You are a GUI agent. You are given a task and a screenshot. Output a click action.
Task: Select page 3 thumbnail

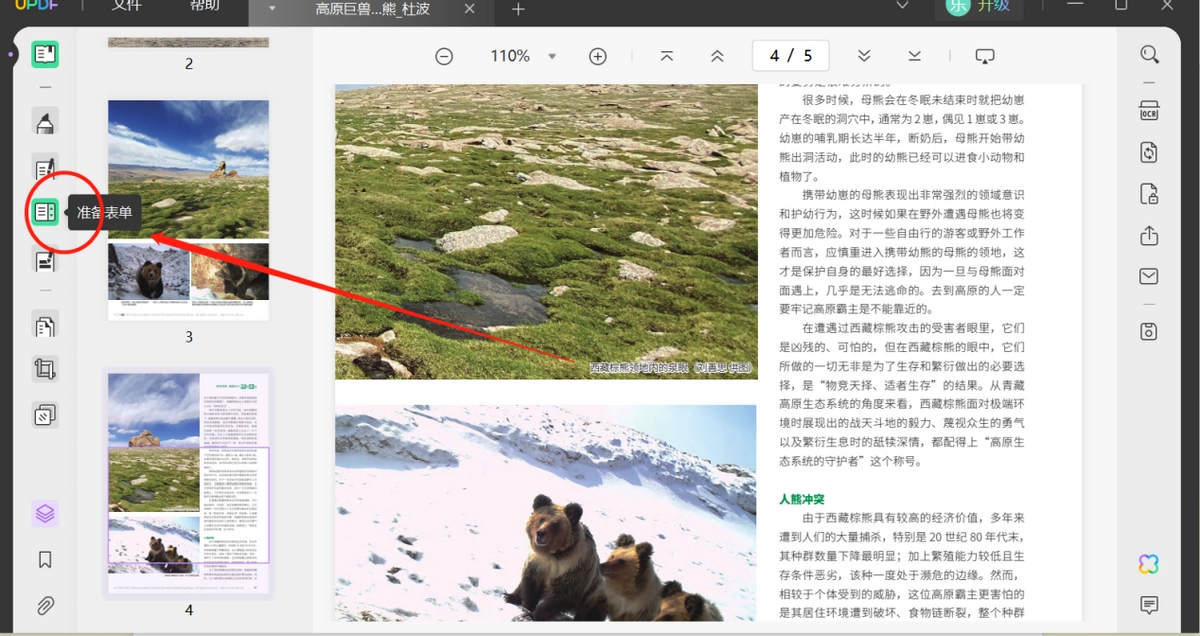(188, 210)
